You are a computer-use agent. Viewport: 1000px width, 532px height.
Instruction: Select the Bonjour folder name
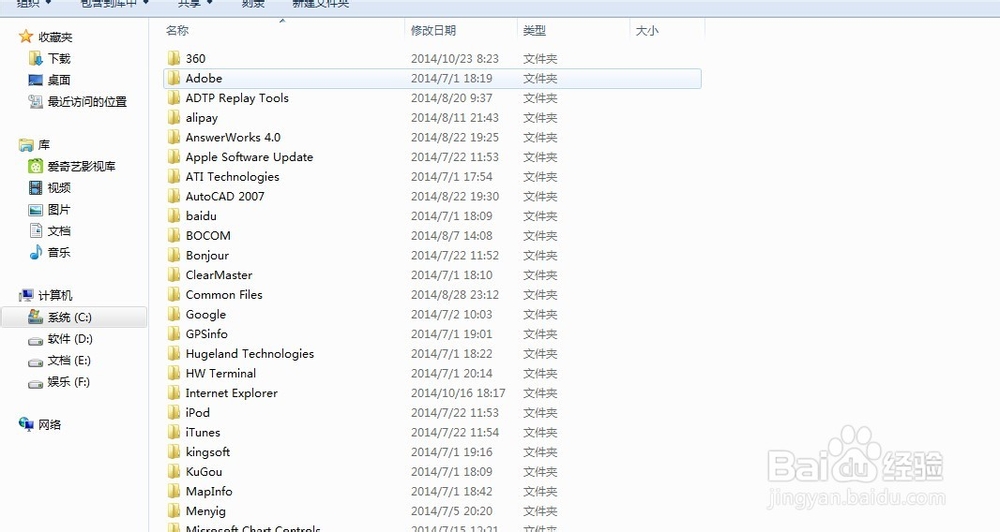(207, 255)
